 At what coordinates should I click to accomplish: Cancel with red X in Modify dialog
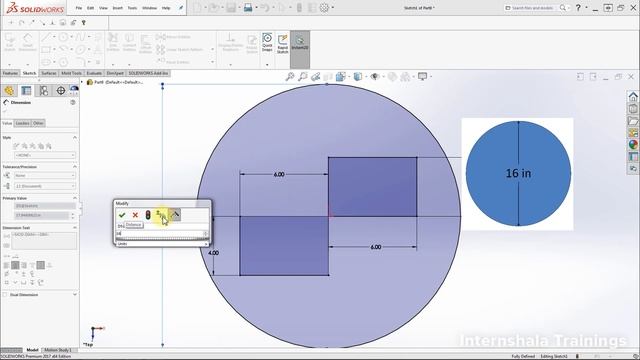coord(135,215)
